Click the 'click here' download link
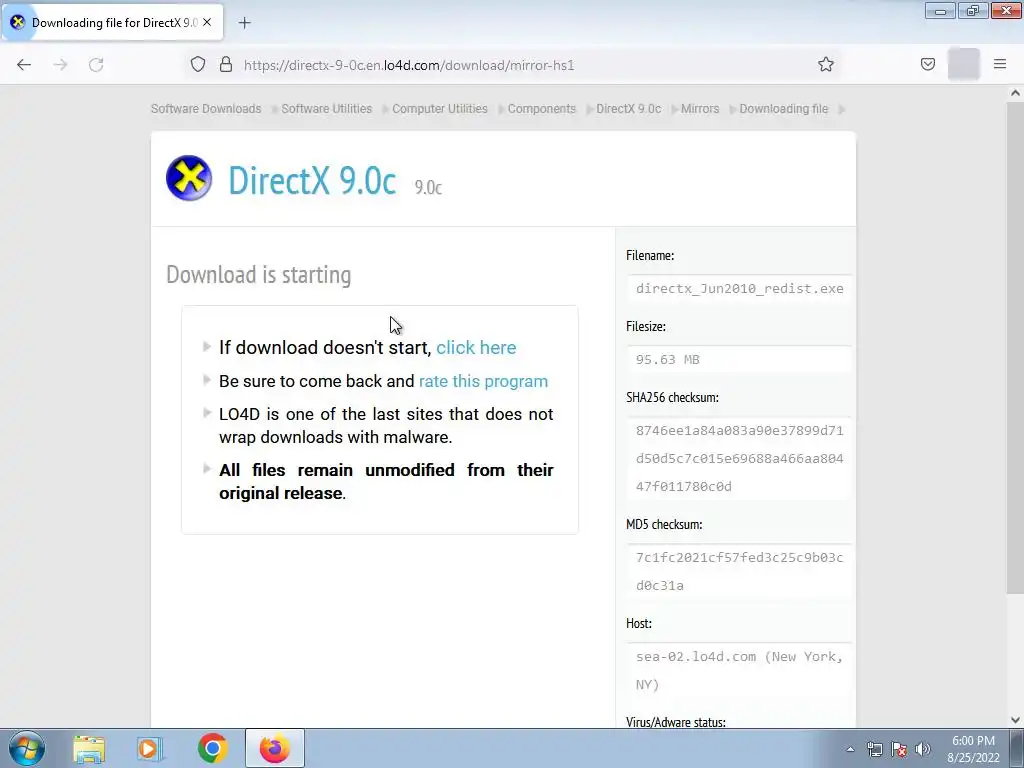 point(476,347)
